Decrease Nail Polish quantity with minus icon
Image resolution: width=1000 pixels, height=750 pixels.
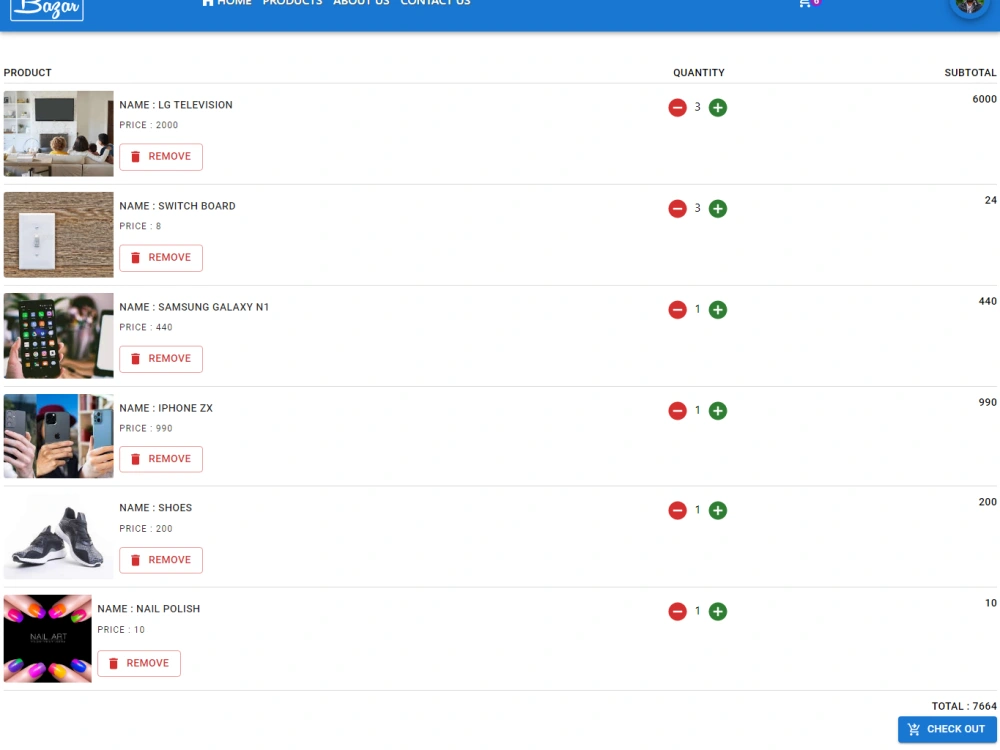point(677,612)
